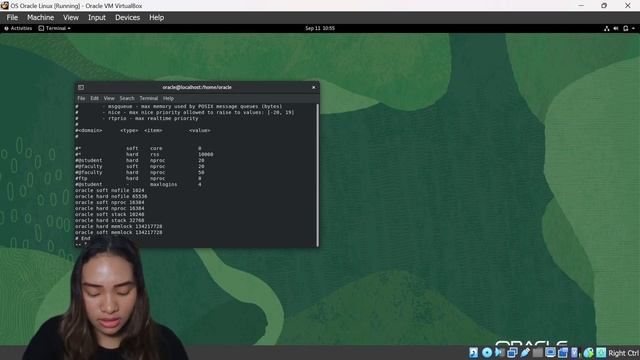The height and width of the screenshot is (360, 640).
Task: Open VirtualBox Help menu
Action: coord(156,18)
